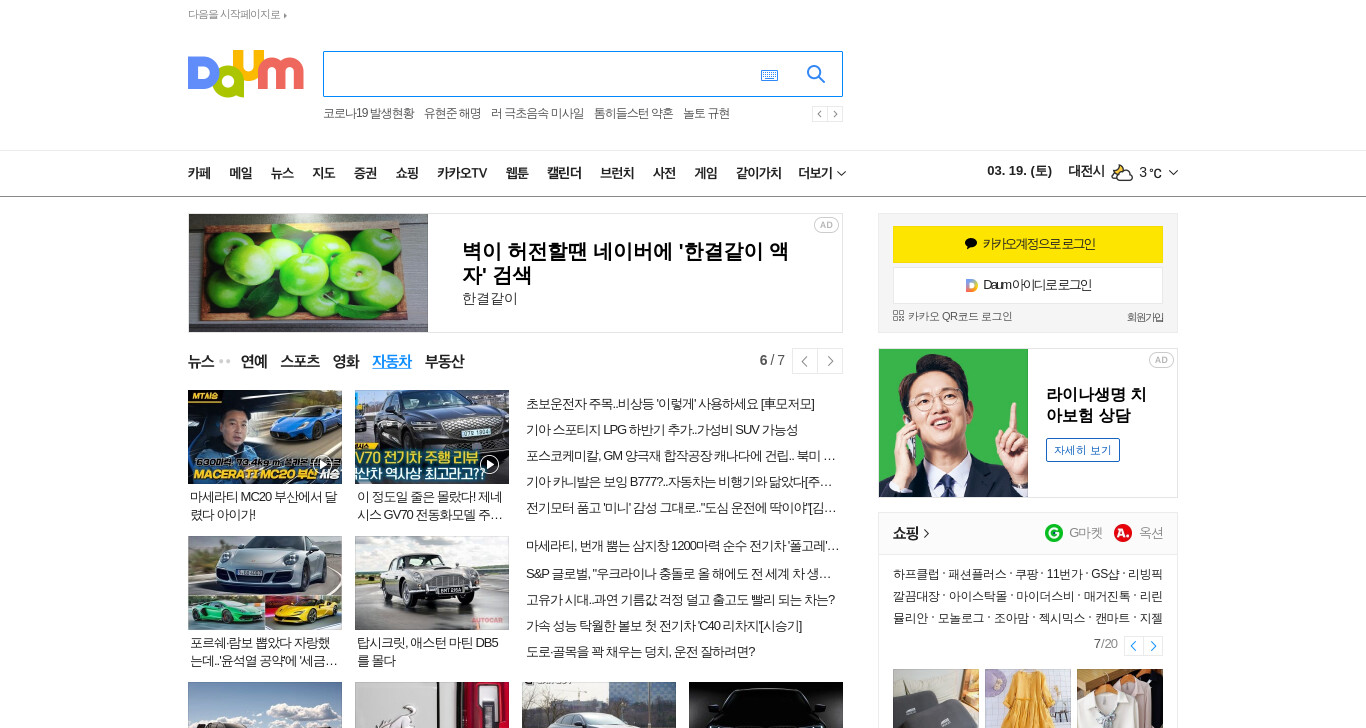The width and height of the screenshot is (1366, 728).
Task: Play the Genesis GV70 video
Action: click(489, 464)
